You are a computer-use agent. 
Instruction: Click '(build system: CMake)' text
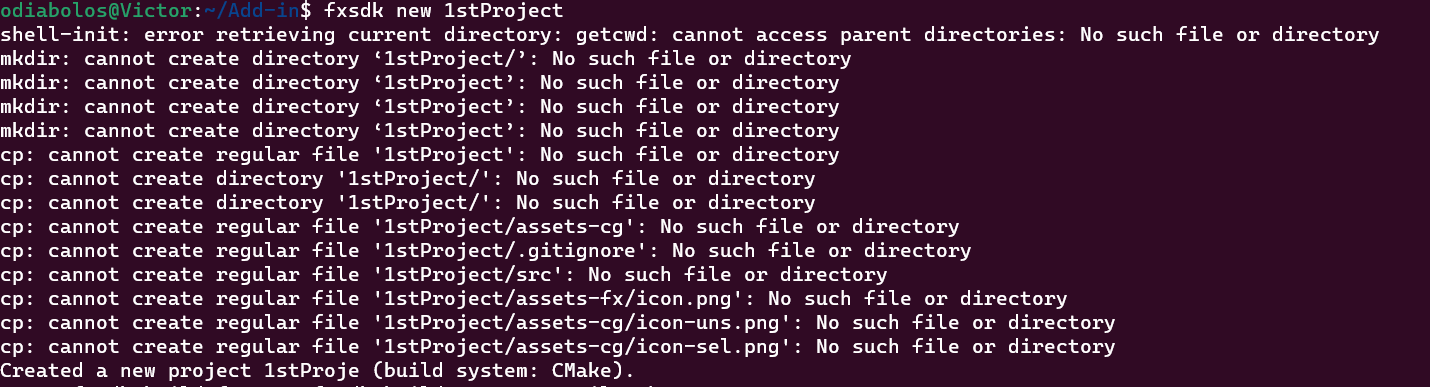coord(504,371)
